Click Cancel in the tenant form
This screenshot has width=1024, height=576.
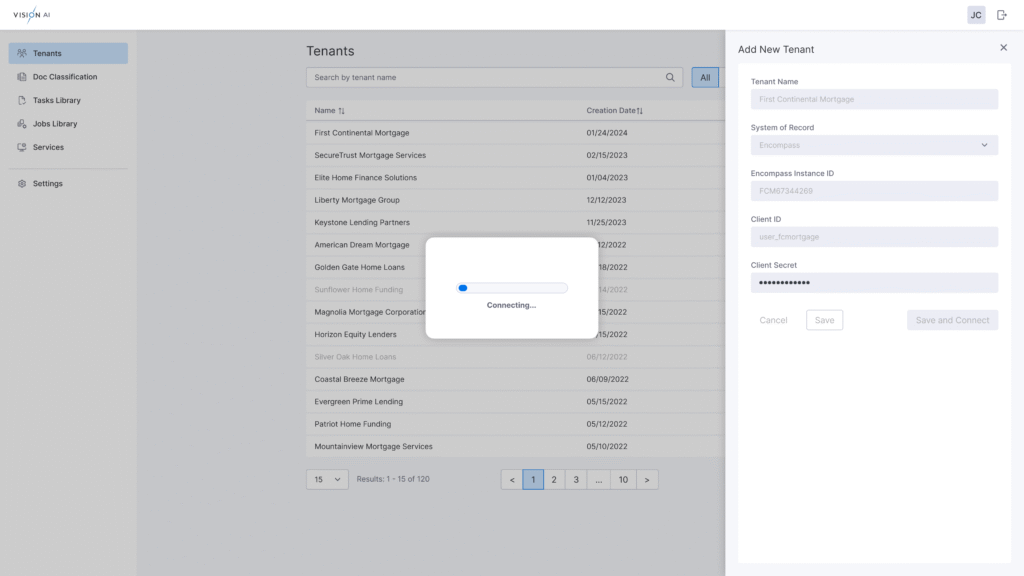tap(773, 320)
